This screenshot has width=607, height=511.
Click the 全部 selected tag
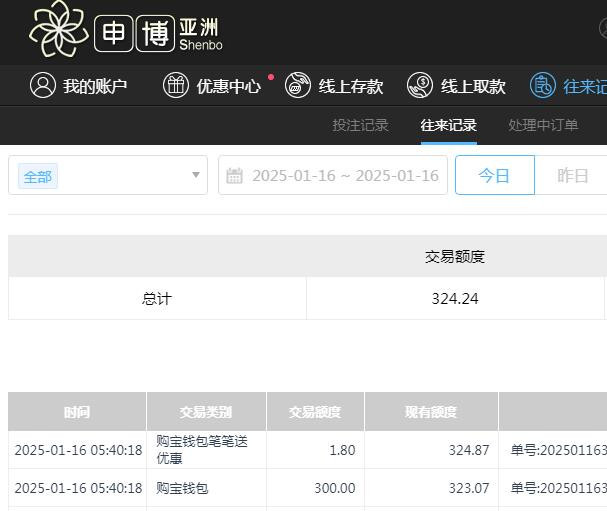[38, 176]
